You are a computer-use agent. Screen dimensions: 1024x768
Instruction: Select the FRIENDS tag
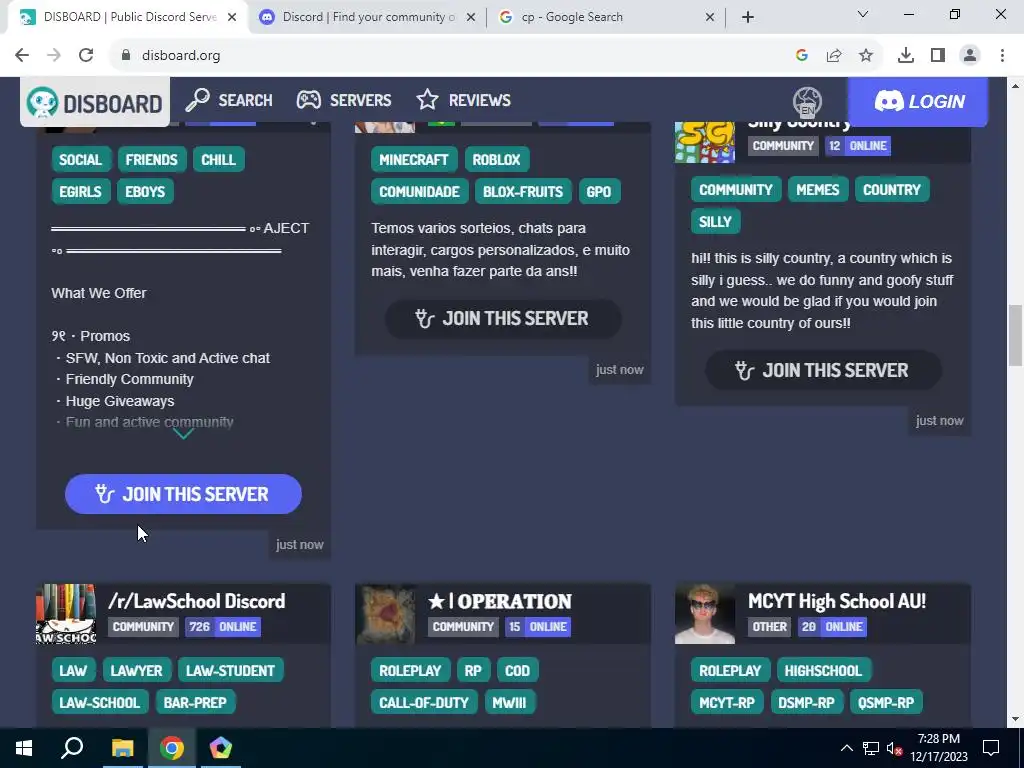152,159
